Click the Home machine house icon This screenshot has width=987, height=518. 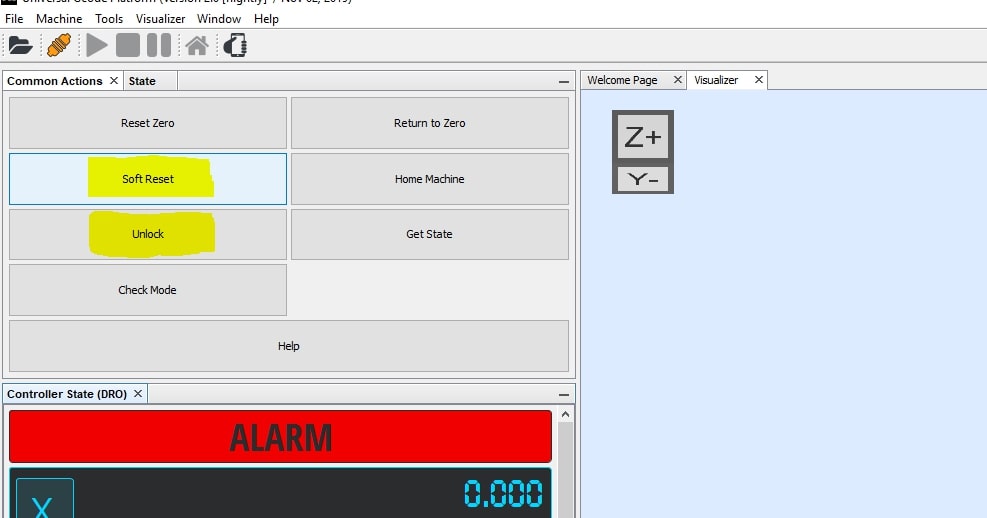point(197,45)
